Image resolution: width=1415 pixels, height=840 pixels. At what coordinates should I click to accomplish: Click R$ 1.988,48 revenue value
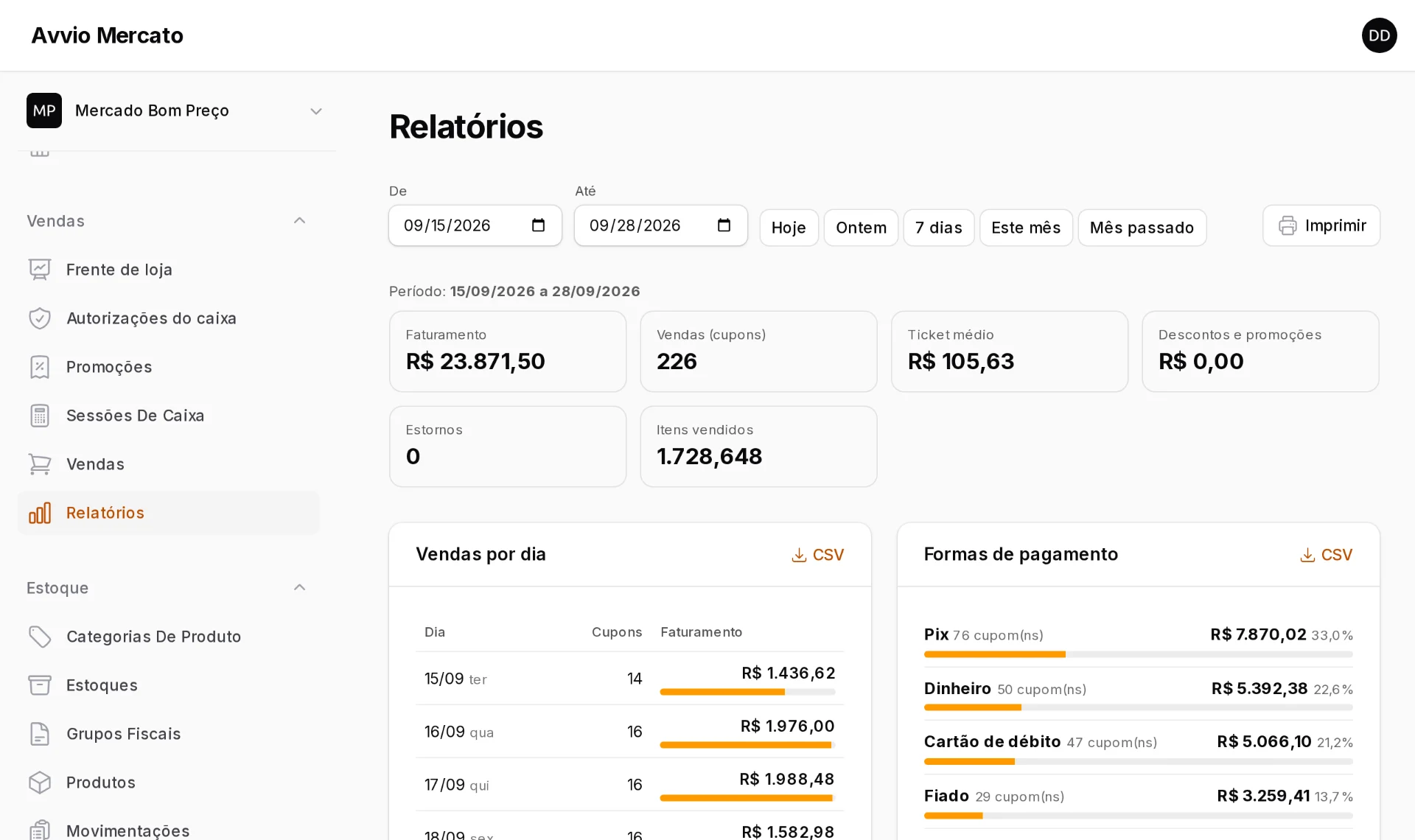point(787,779)
